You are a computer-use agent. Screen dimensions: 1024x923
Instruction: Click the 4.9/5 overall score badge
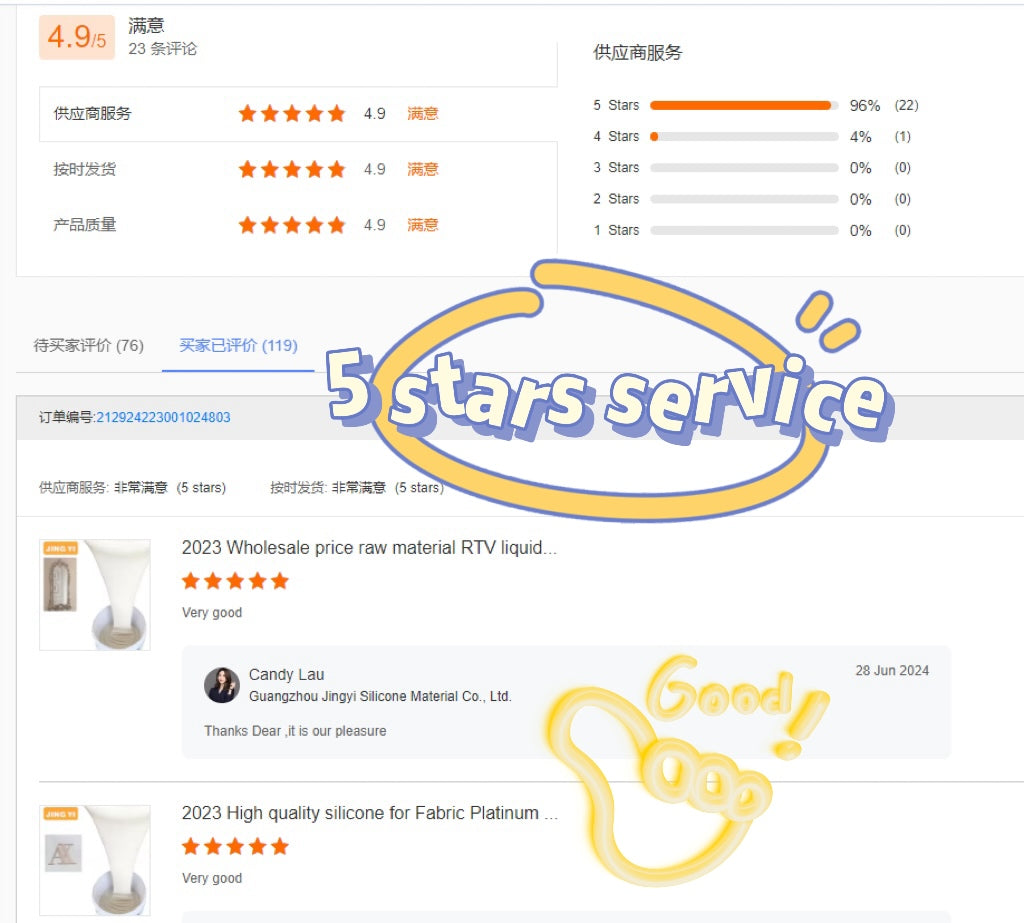pyautogui.click(x=77, y=37)
